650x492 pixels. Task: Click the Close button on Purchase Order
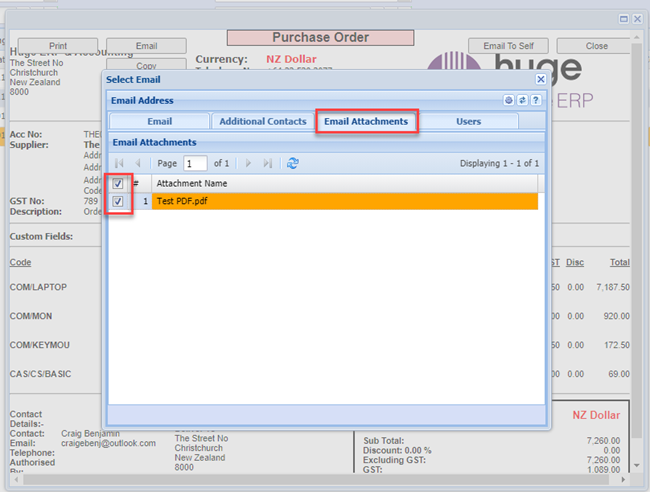click(x=596, y=46)
